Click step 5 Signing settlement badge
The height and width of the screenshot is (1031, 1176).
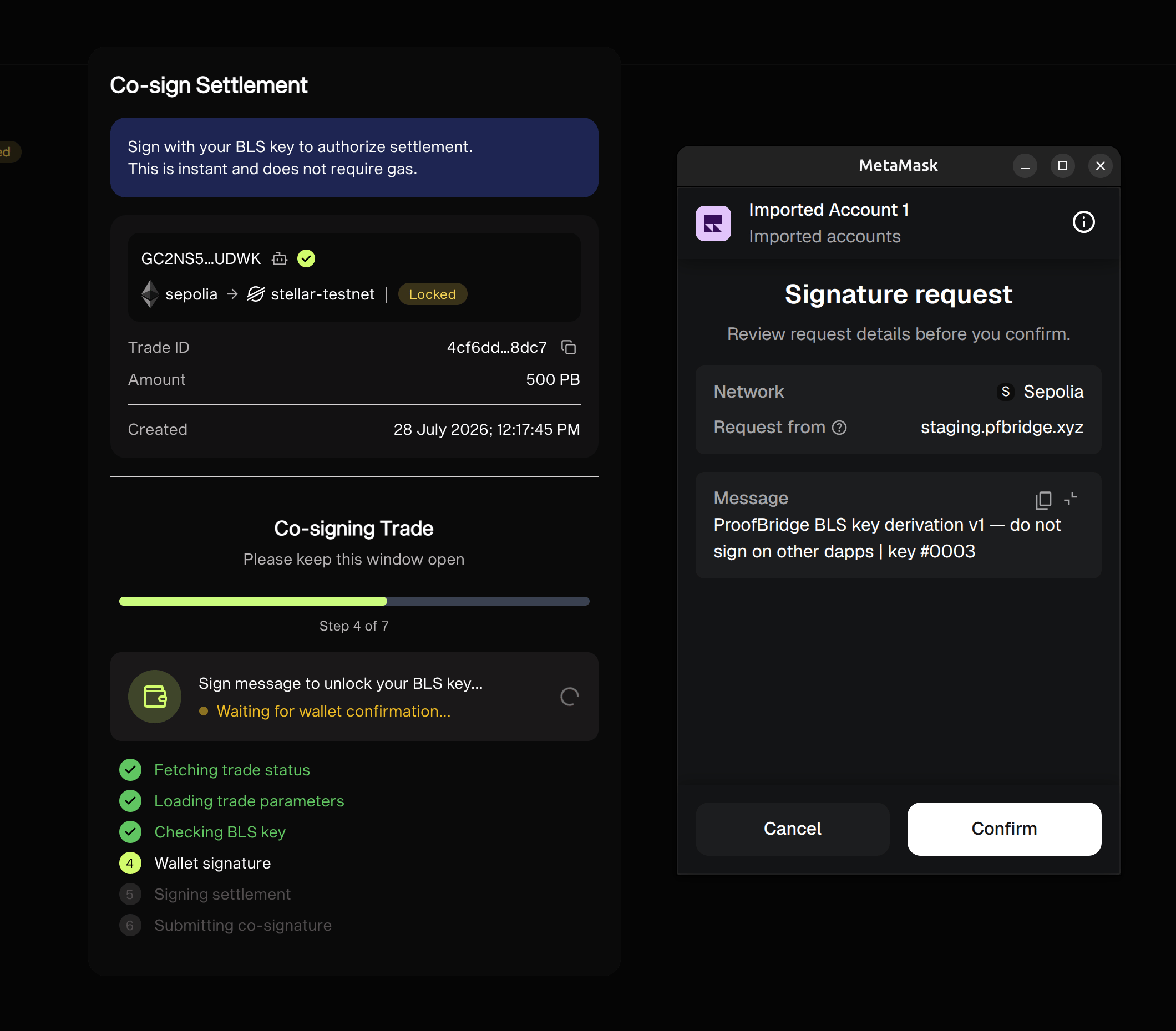[130, 894]
